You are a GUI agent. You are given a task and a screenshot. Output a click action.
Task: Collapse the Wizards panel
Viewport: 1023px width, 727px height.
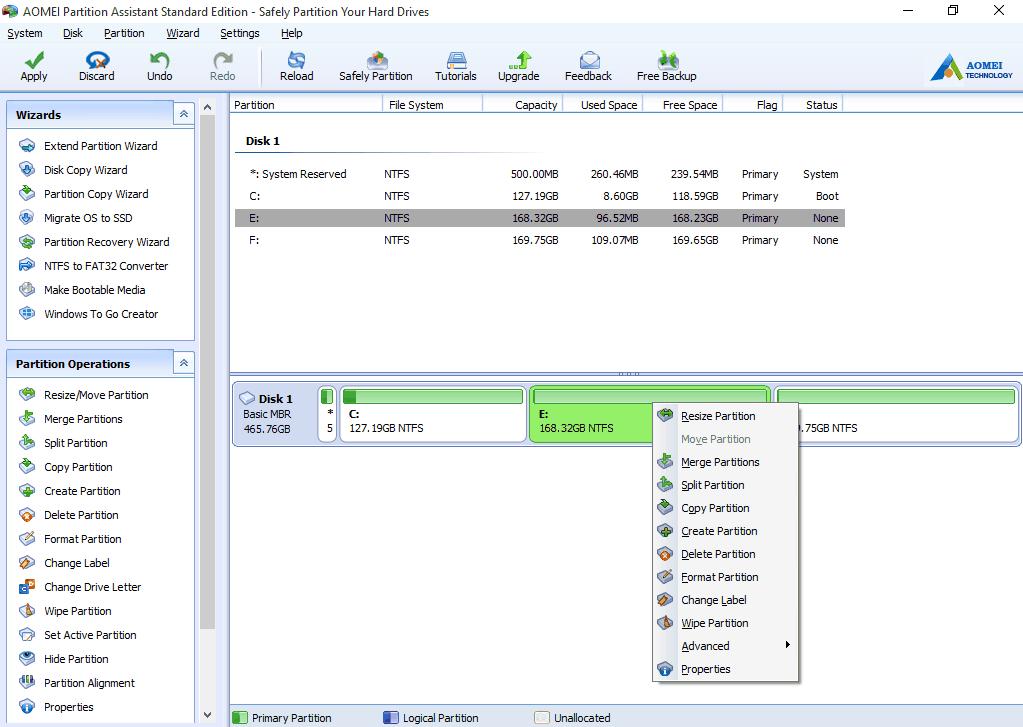tap(183, 114)
